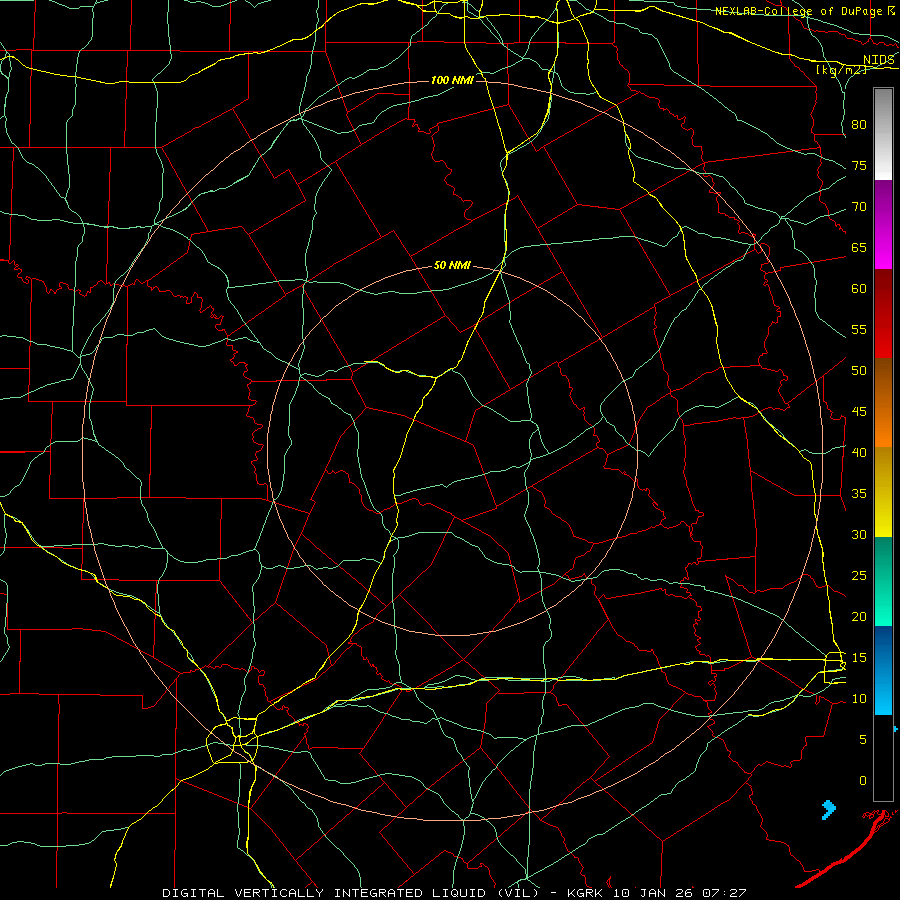Pick the yellow segment of the color bar

click(883, 492)
